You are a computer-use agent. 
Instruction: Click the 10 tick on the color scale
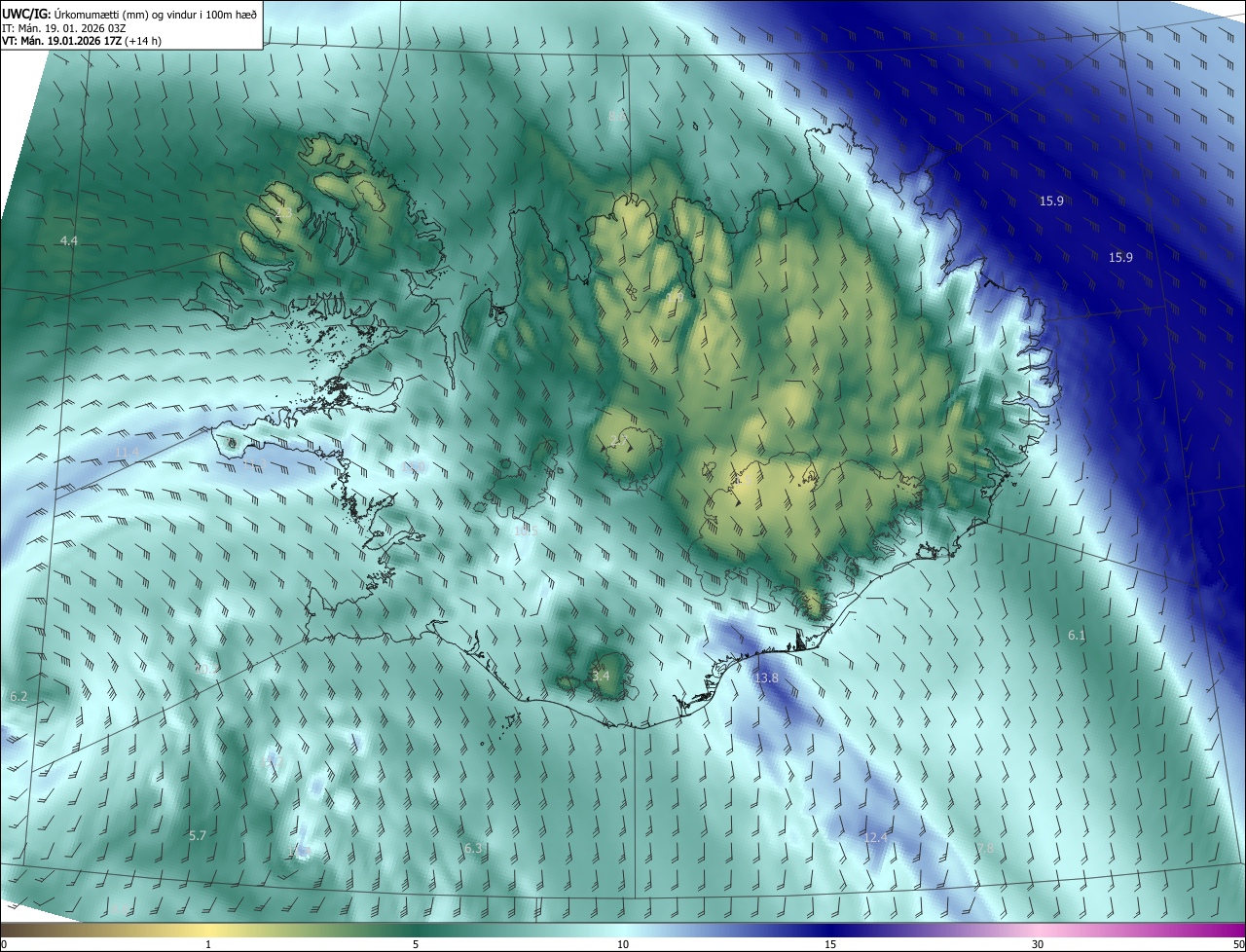click(x=623, y=945)
